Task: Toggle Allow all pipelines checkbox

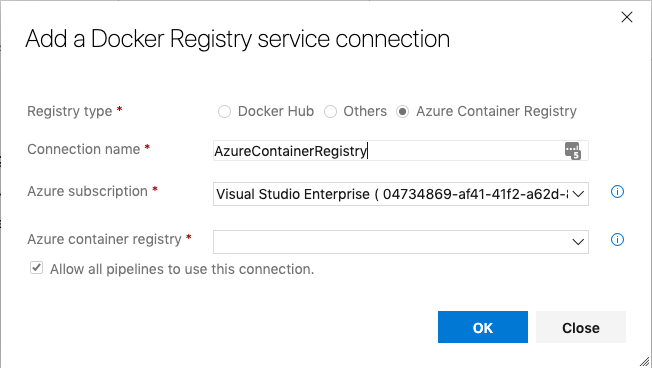Action: point(37,268)
